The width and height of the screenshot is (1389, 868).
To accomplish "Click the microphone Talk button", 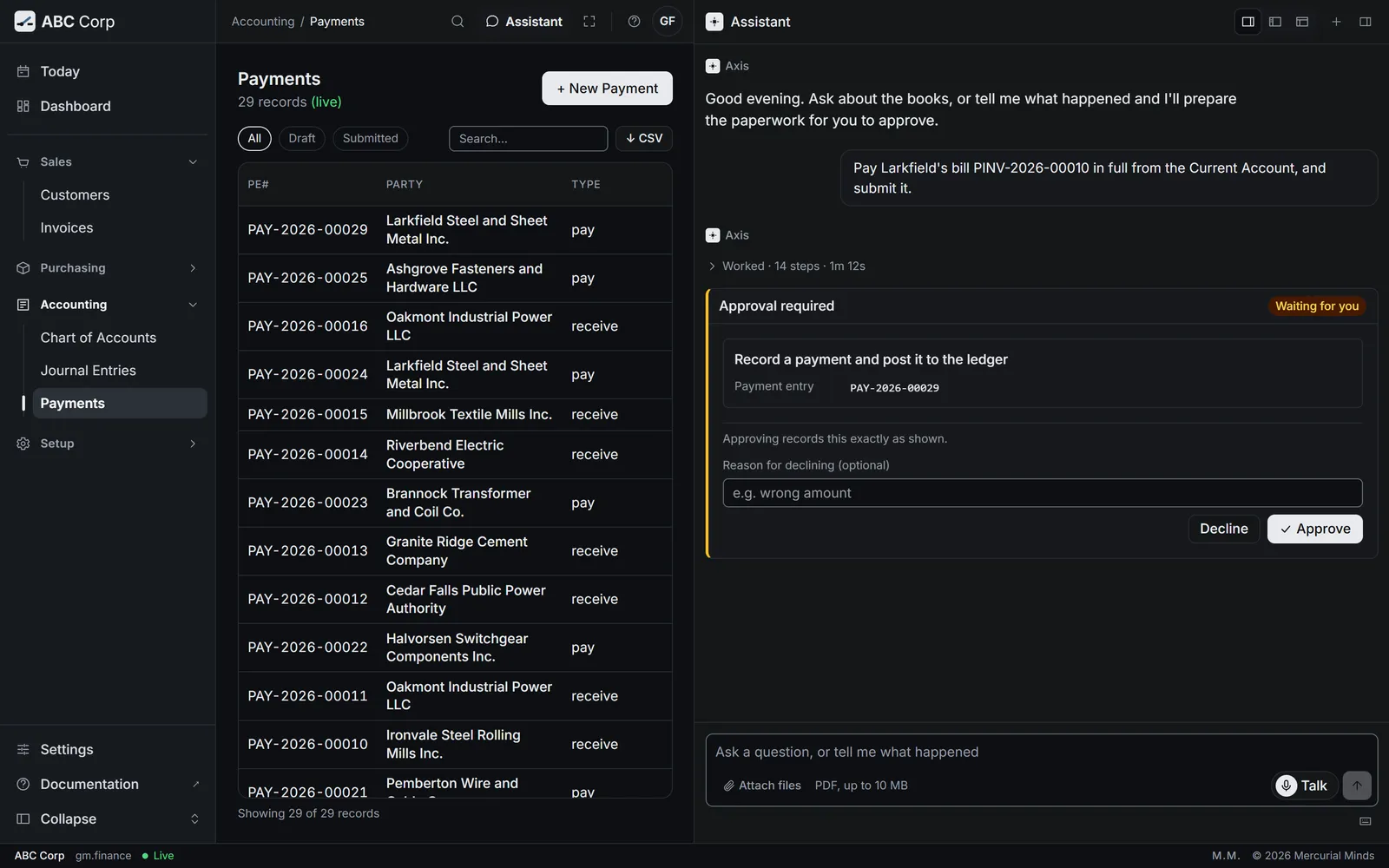I will 1304,786.
